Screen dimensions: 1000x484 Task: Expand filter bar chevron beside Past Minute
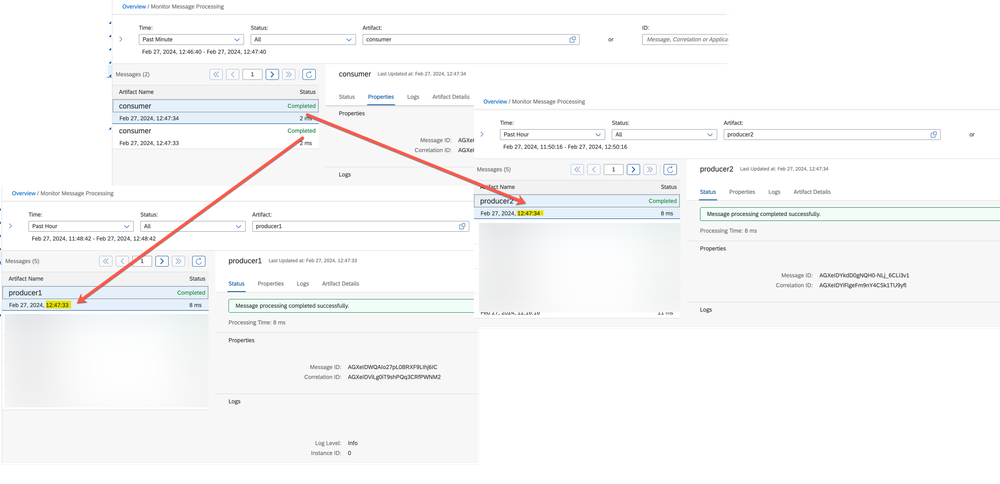tap(121, 39)
